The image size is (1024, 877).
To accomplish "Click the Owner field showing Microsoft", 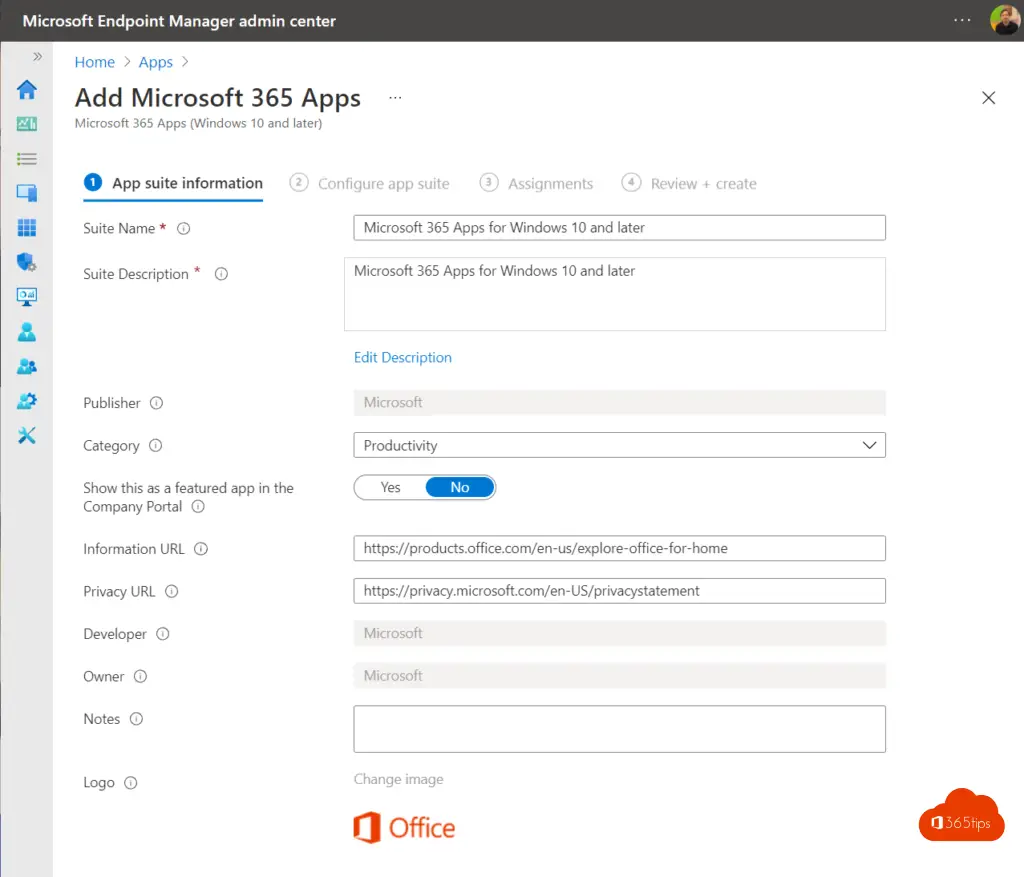I will coord(619,676).
